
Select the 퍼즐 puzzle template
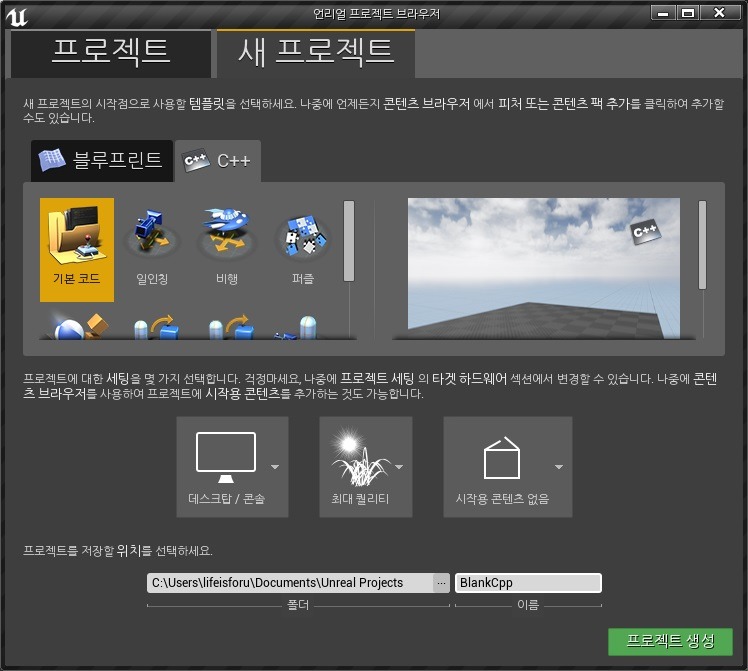tap(303, 249)
